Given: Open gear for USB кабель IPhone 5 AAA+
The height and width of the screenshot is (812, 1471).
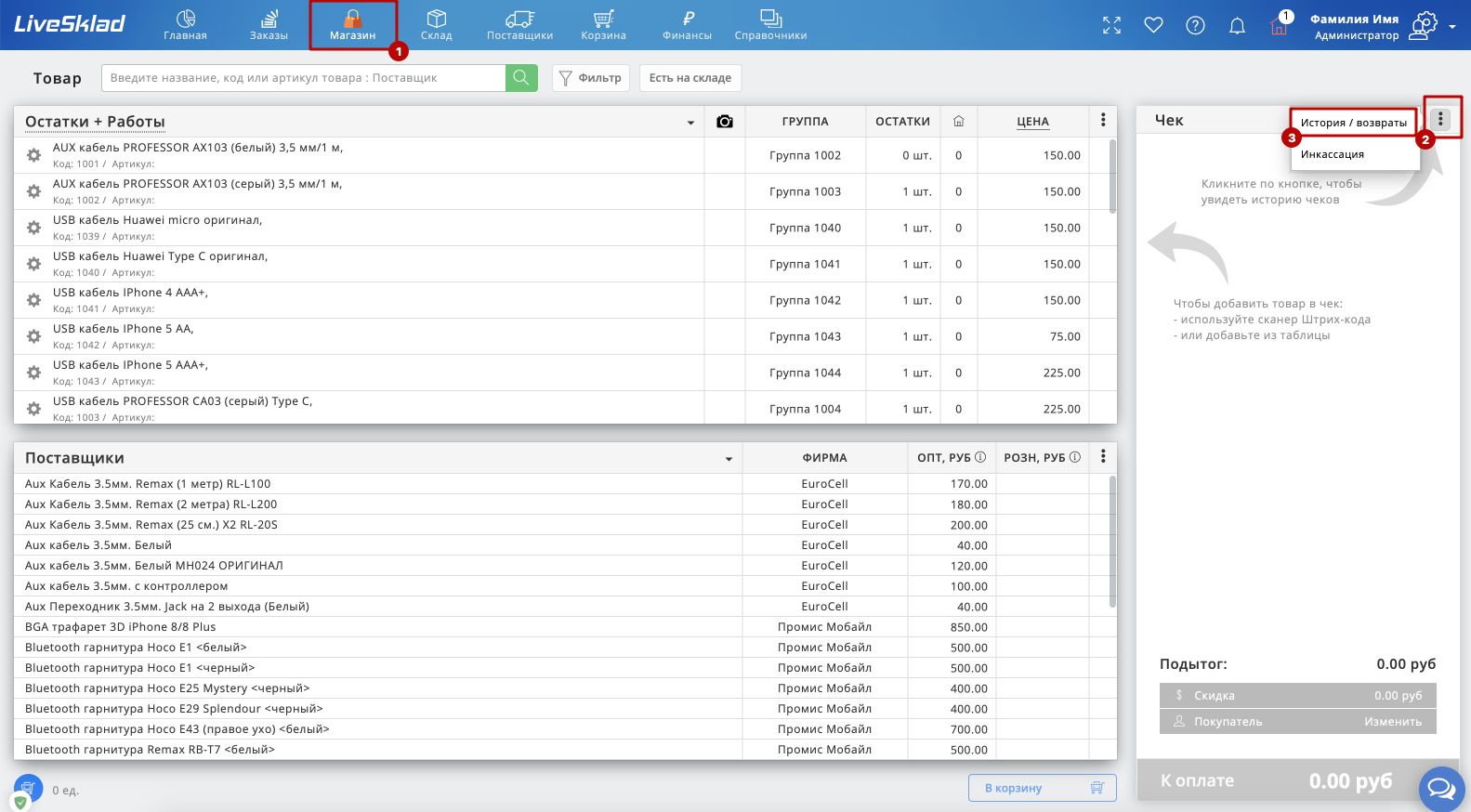Looking at the screenshot, I should (33, 373).
